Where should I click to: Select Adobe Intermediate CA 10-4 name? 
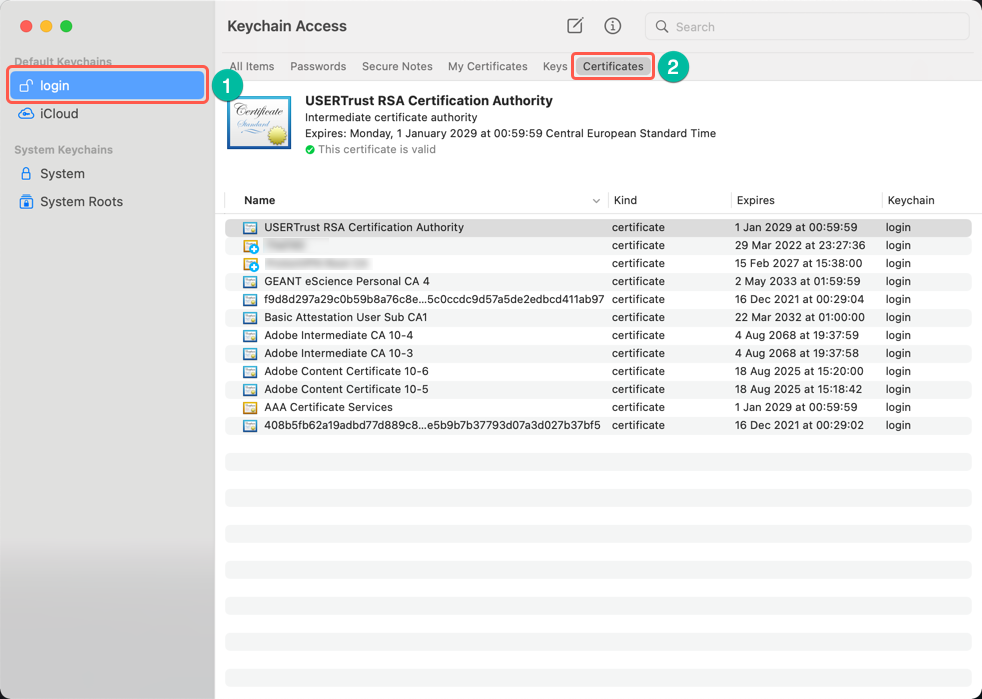click(x=338, y=335)
